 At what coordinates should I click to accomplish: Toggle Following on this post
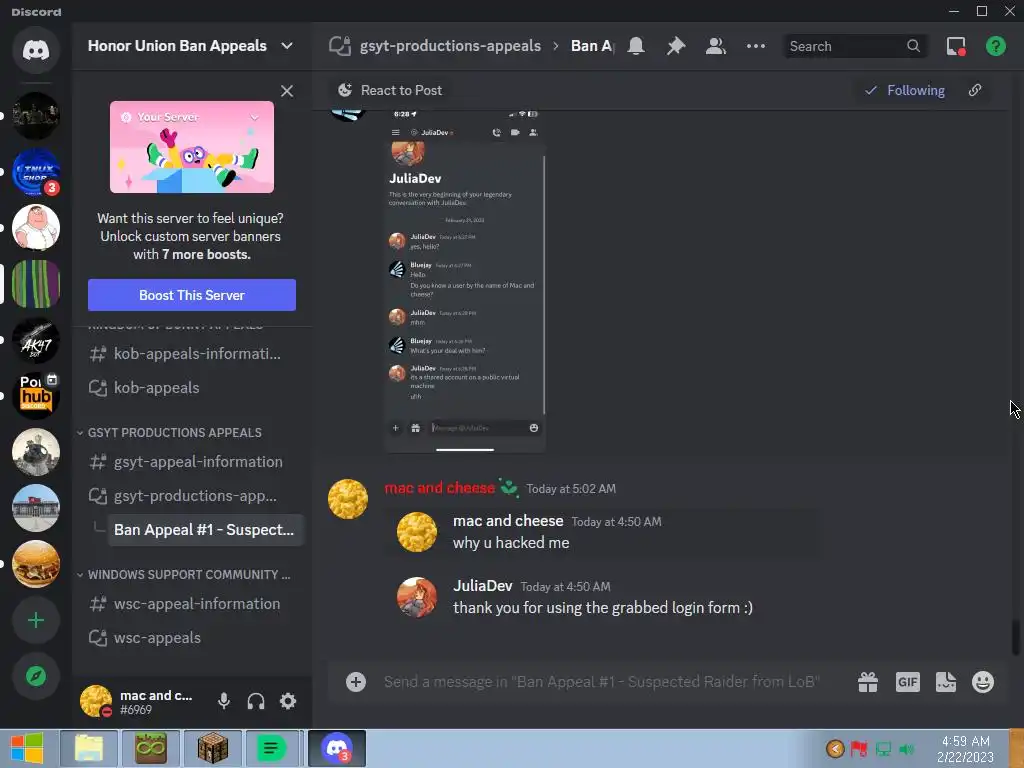905,90
